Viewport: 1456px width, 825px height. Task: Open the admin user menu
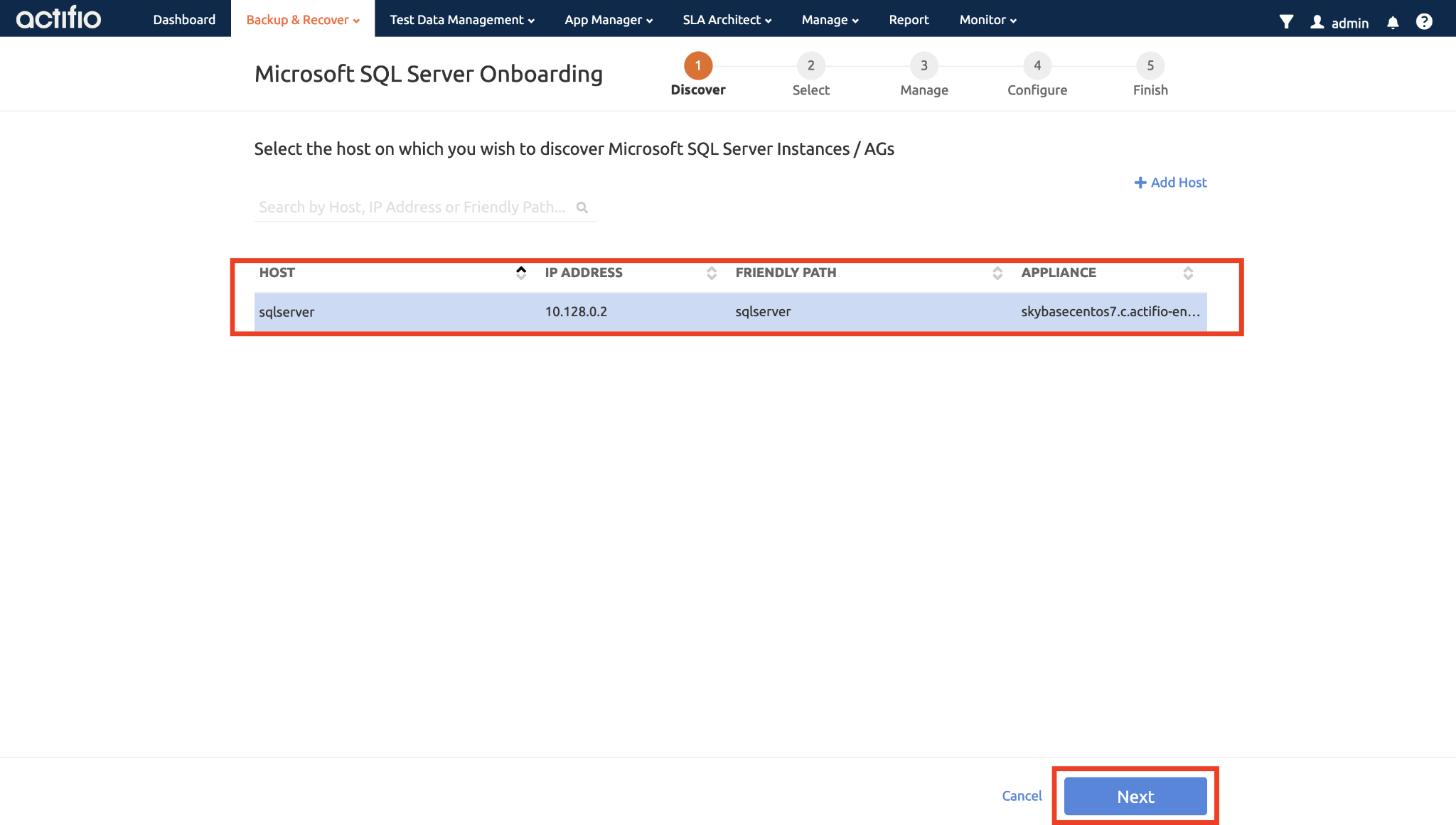coord(1339,22)
